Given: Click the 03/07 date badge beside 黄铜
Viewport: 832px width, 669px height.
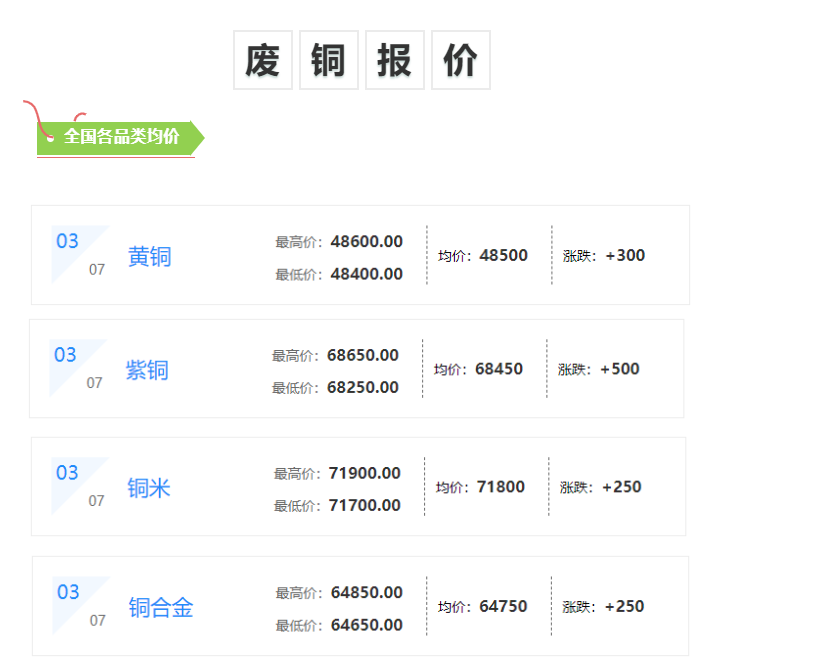Looking at the screenshot, I should click(x=78, y=253).
